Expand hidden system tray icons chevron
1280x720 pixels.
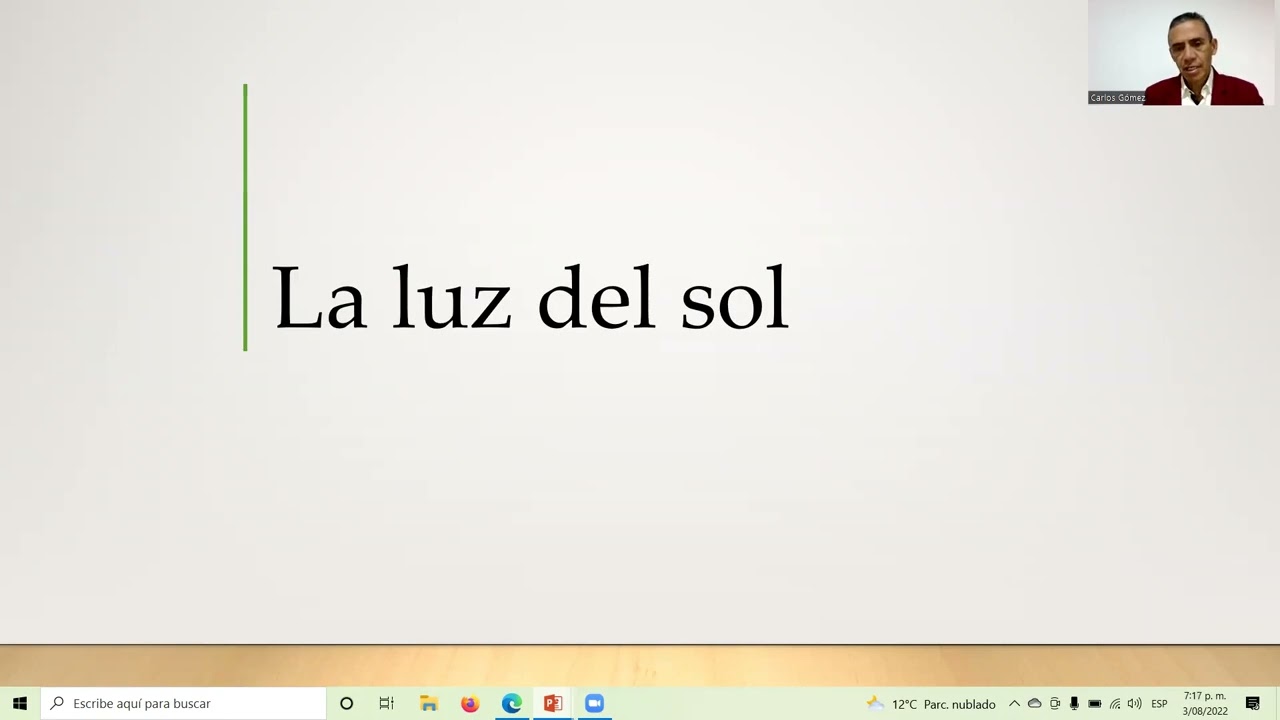tap(1014, 704)
